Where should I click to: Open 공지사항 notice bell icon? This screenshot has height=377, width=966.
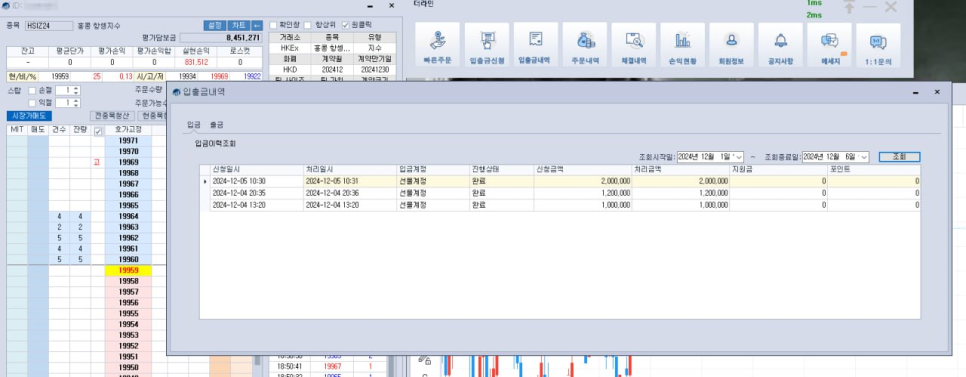pyautogui.click(x=781, y=45)
